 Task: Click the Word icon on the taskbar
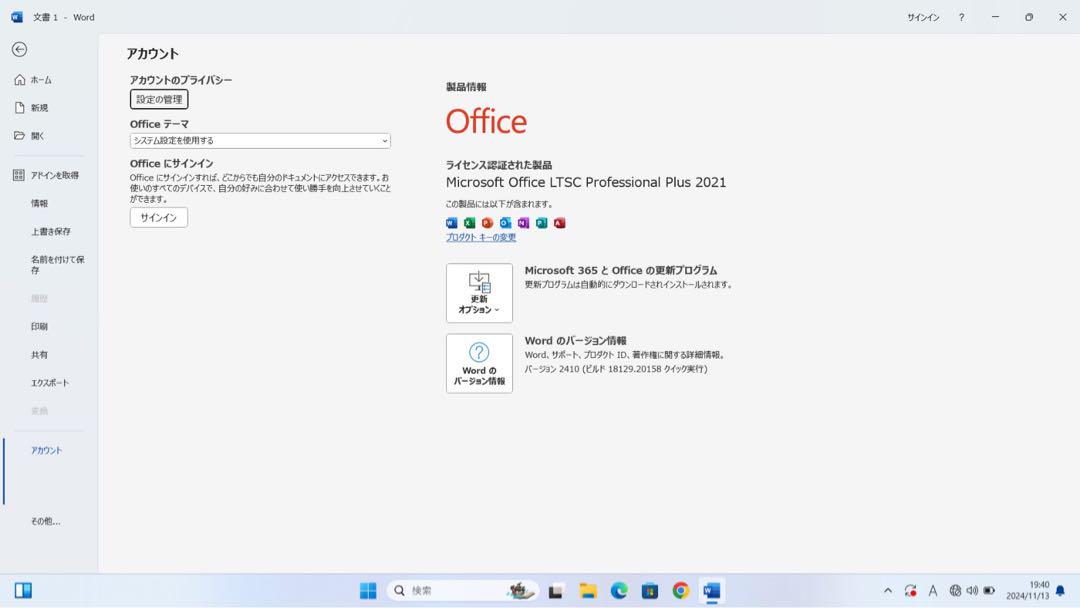point(712,591)
